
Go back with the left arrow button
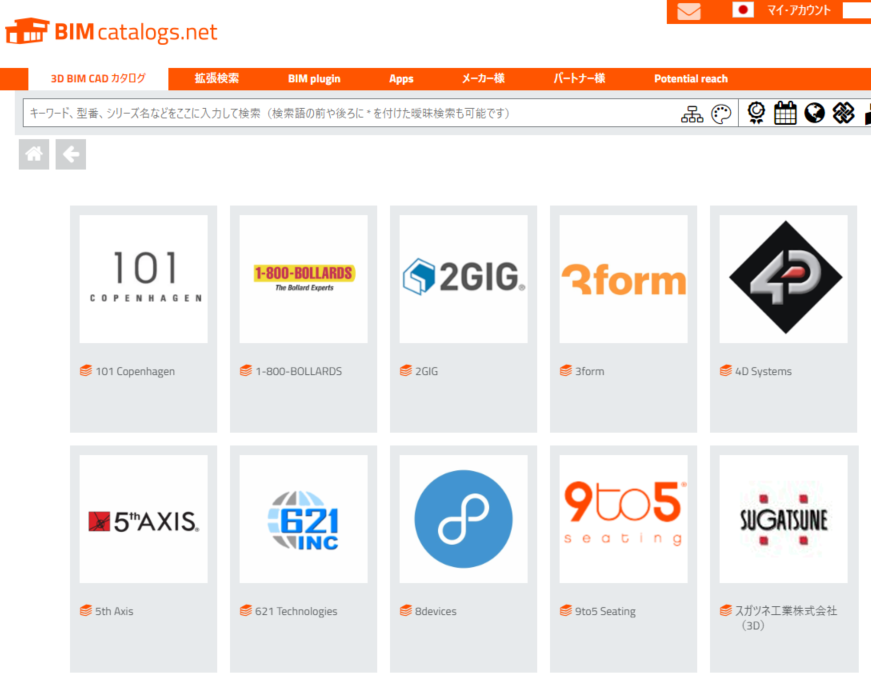pyautogui.click(x=71, y=154)
